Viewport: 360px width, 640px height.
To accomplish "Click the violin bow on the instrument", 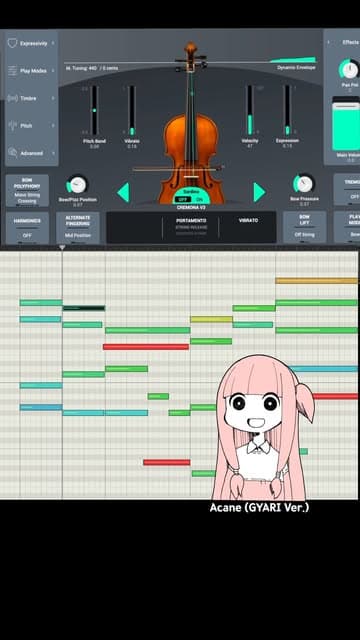I will 178,169.
